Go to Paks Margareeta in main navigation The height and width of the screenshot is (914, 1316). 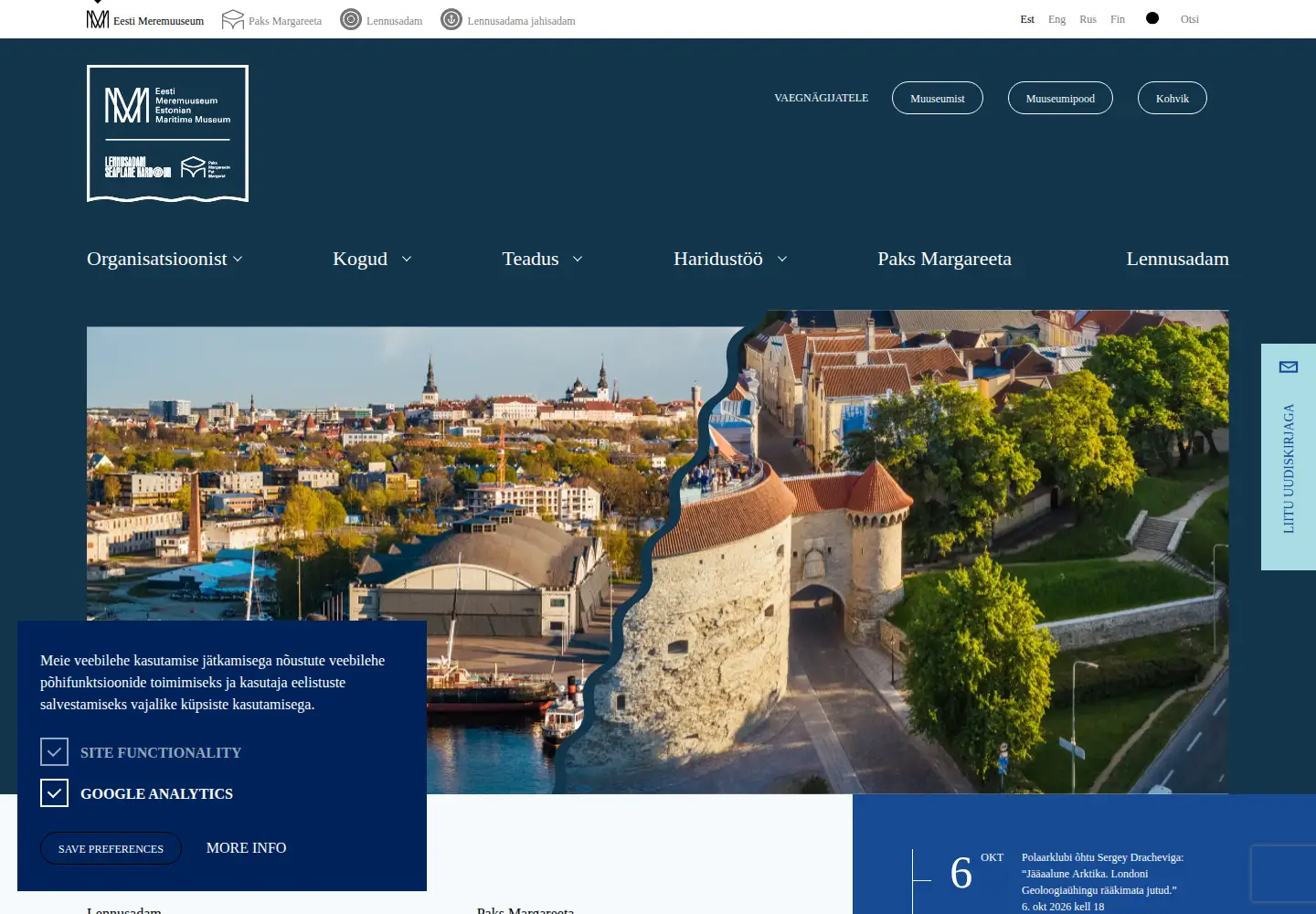pyautogui.click(x=944, y=259)
